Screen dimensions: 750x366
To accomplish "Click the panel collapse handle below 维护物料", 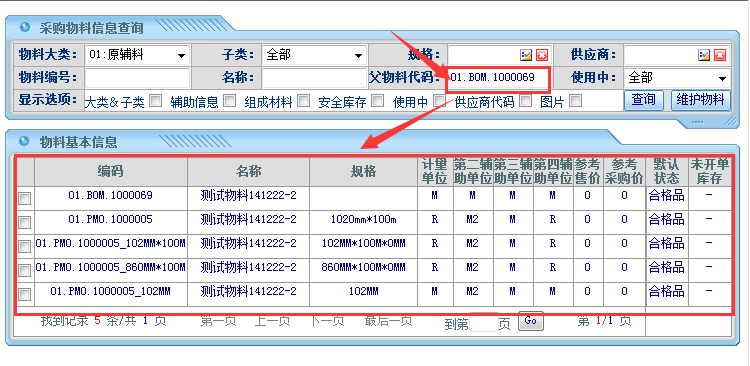I will coord(698,122).
